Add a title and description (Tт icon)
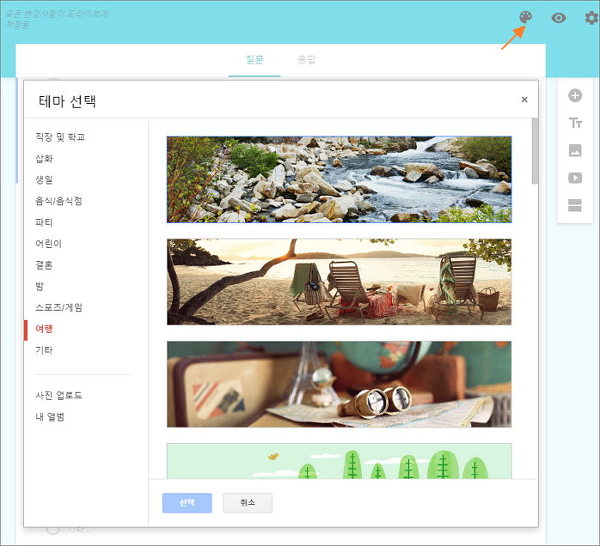The image size is (600, 546). (575, 123)
